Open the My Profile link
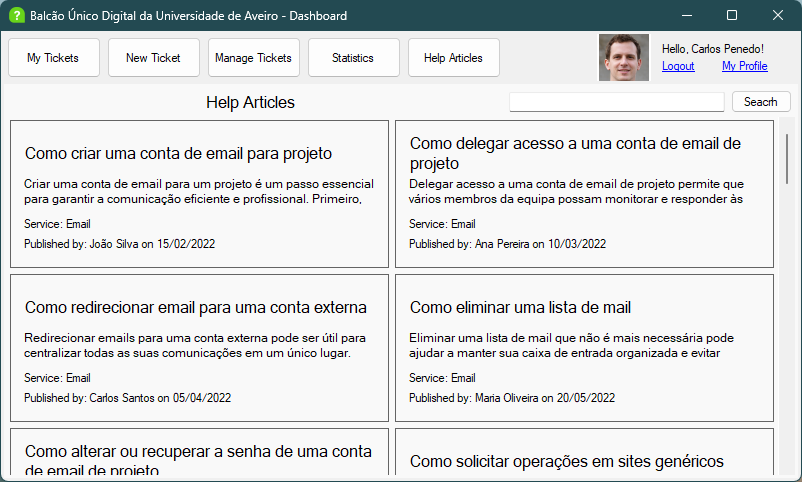The image size is (802, 482). click(744, 66)
